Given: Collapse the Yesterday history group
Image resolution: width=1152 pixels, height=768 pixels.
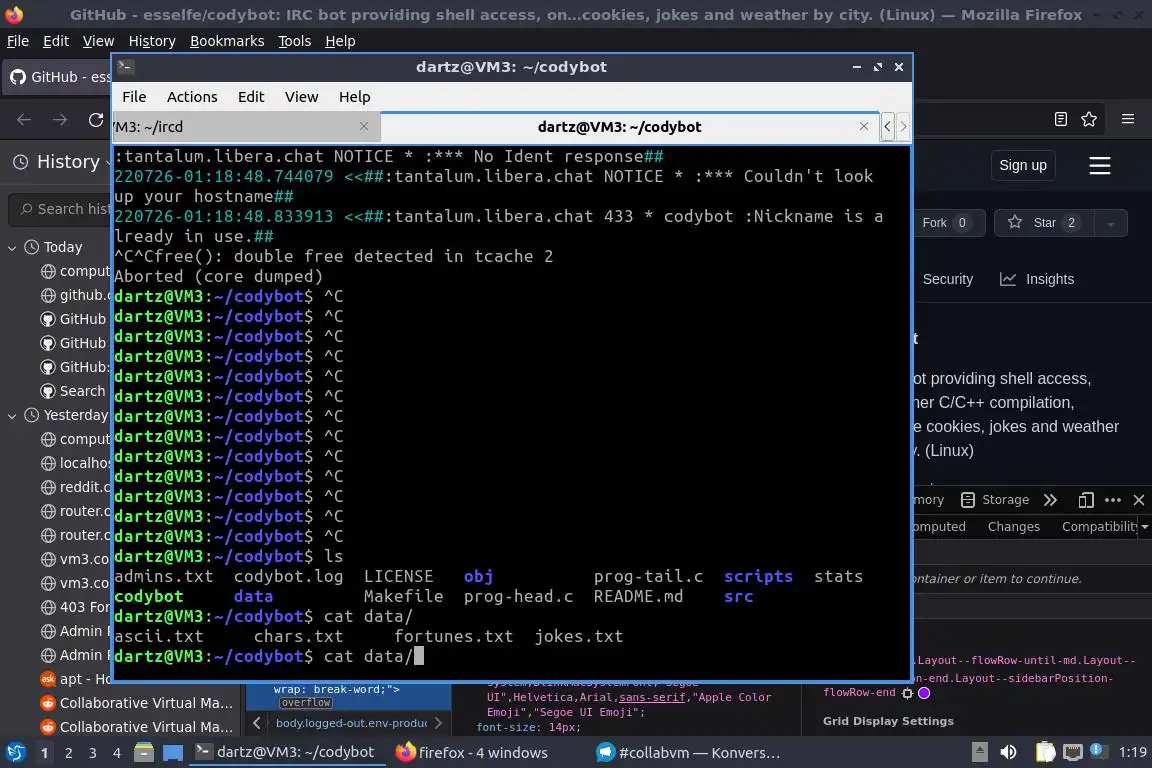Looking at the screenshot, I should pos(12,416).
